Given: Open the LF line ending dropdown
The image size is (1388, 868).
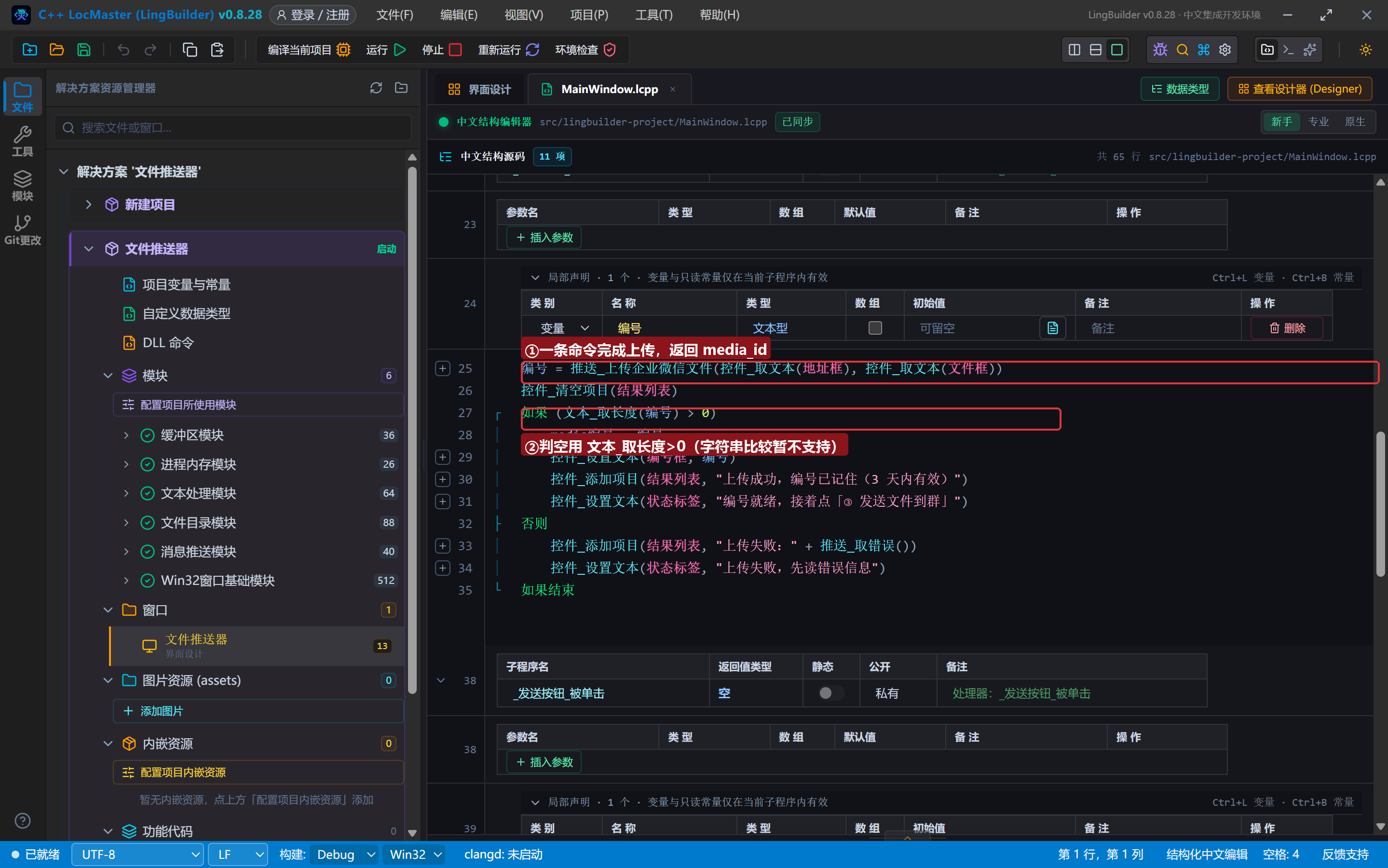Looking at the screenshot, I should click(238, 854).
